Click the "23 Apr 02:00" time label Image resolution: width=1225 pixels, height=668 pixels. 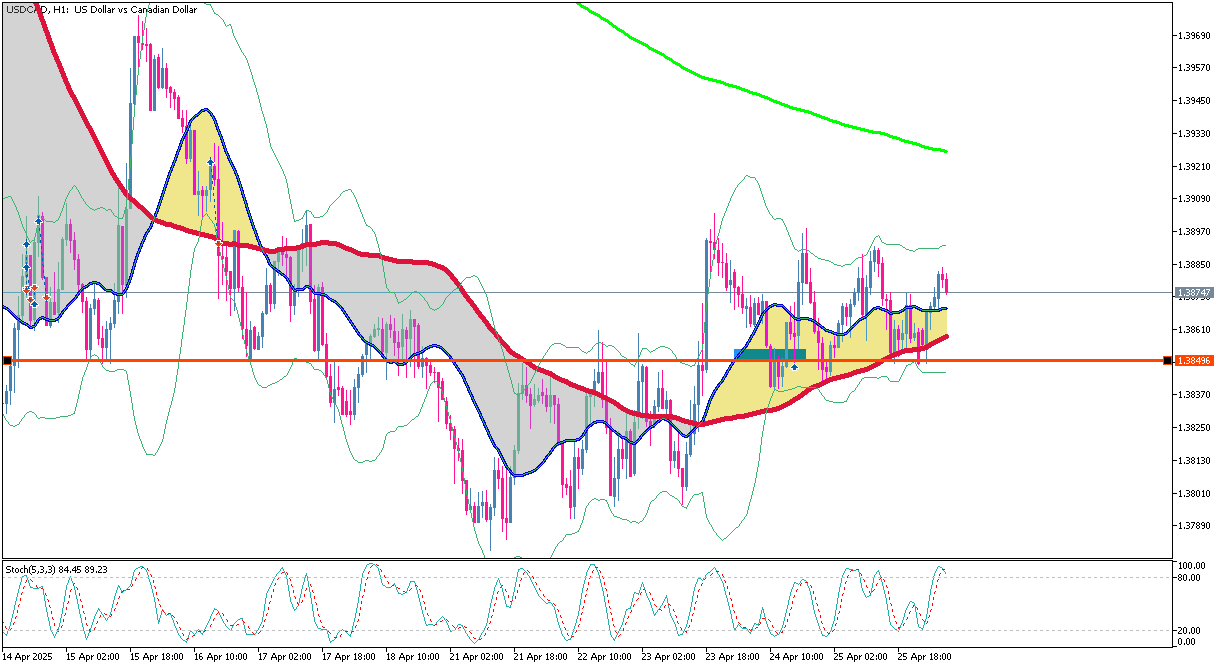pos(668,658)
